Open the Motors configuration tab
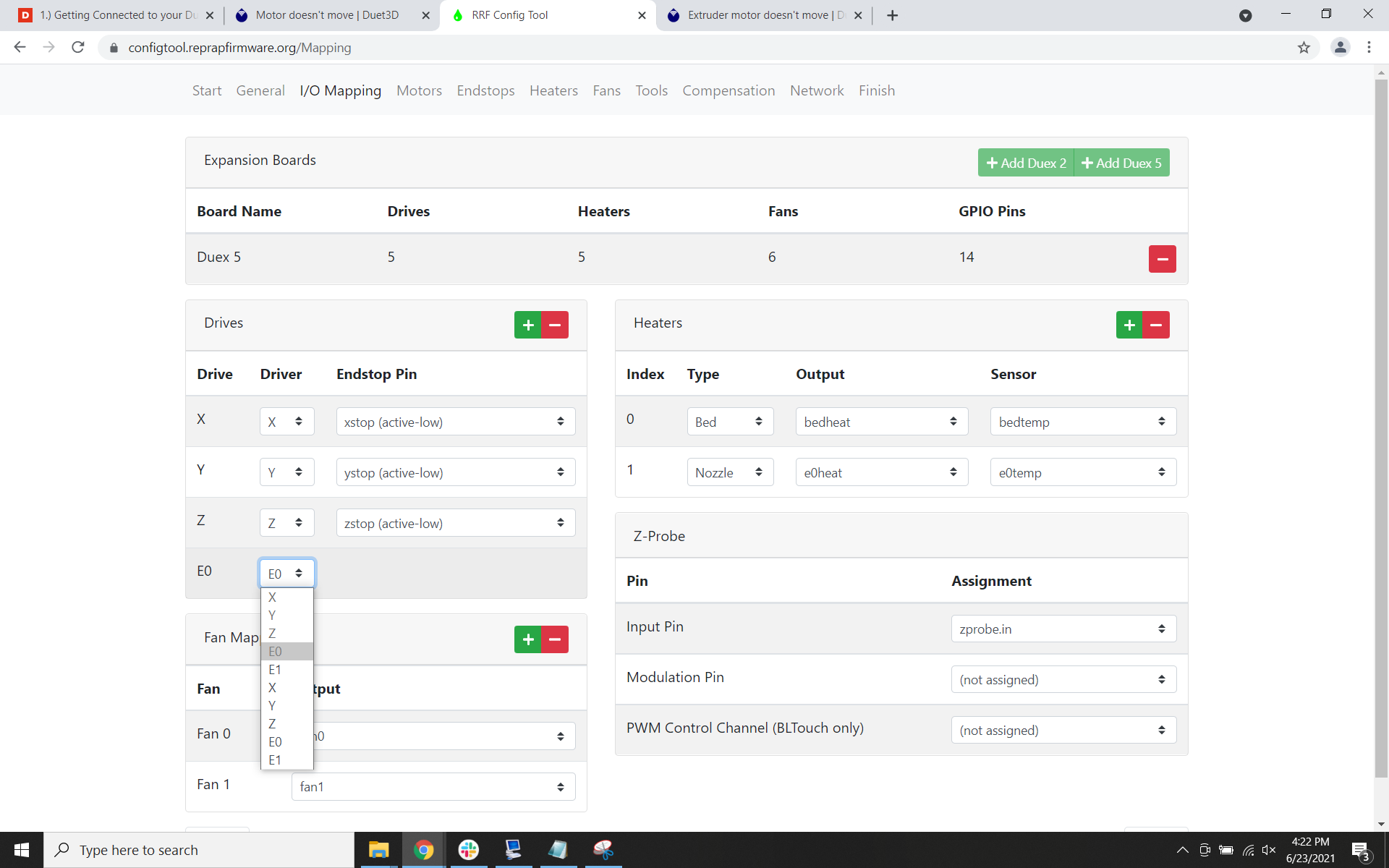This screenshot has height=868, width=1389. point(418,90)
